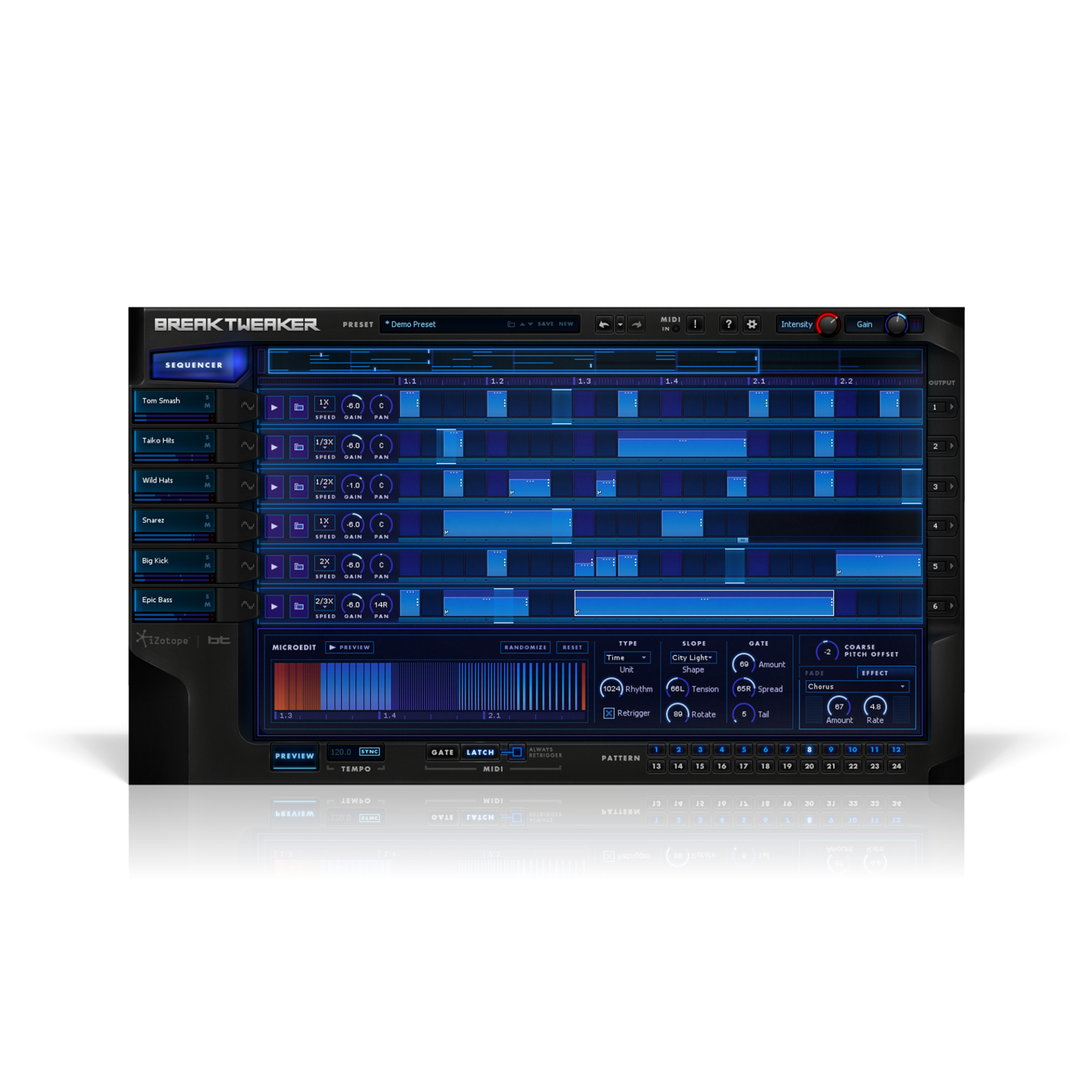
Task: Click the help question mark icon
Action: coord(728,324)
